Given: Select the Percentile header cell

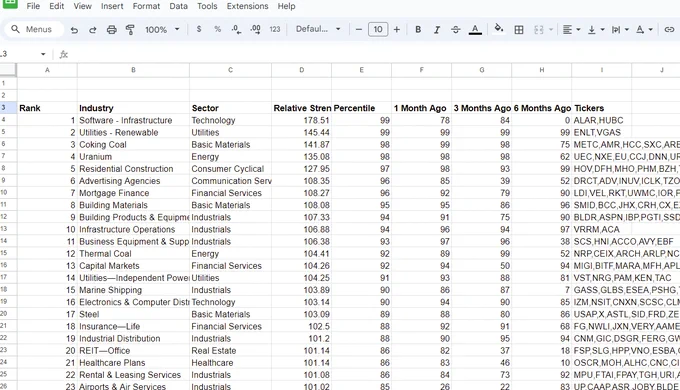Looking at the screenshot, I should pos(361,108).
